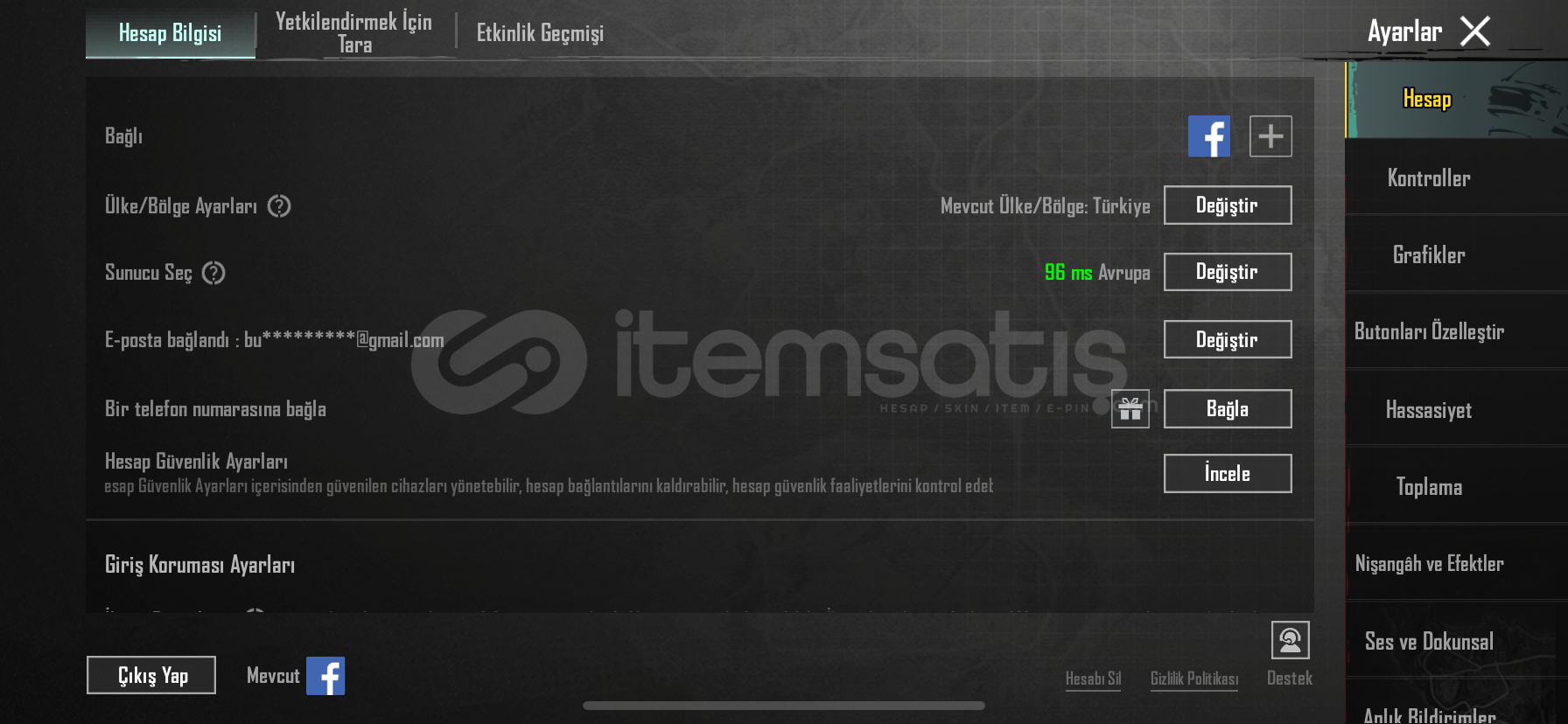The image size is (1568, 724).
Task: Click İncele for Hesap Güvenlik Ayarları
Action: [1228, 473]
